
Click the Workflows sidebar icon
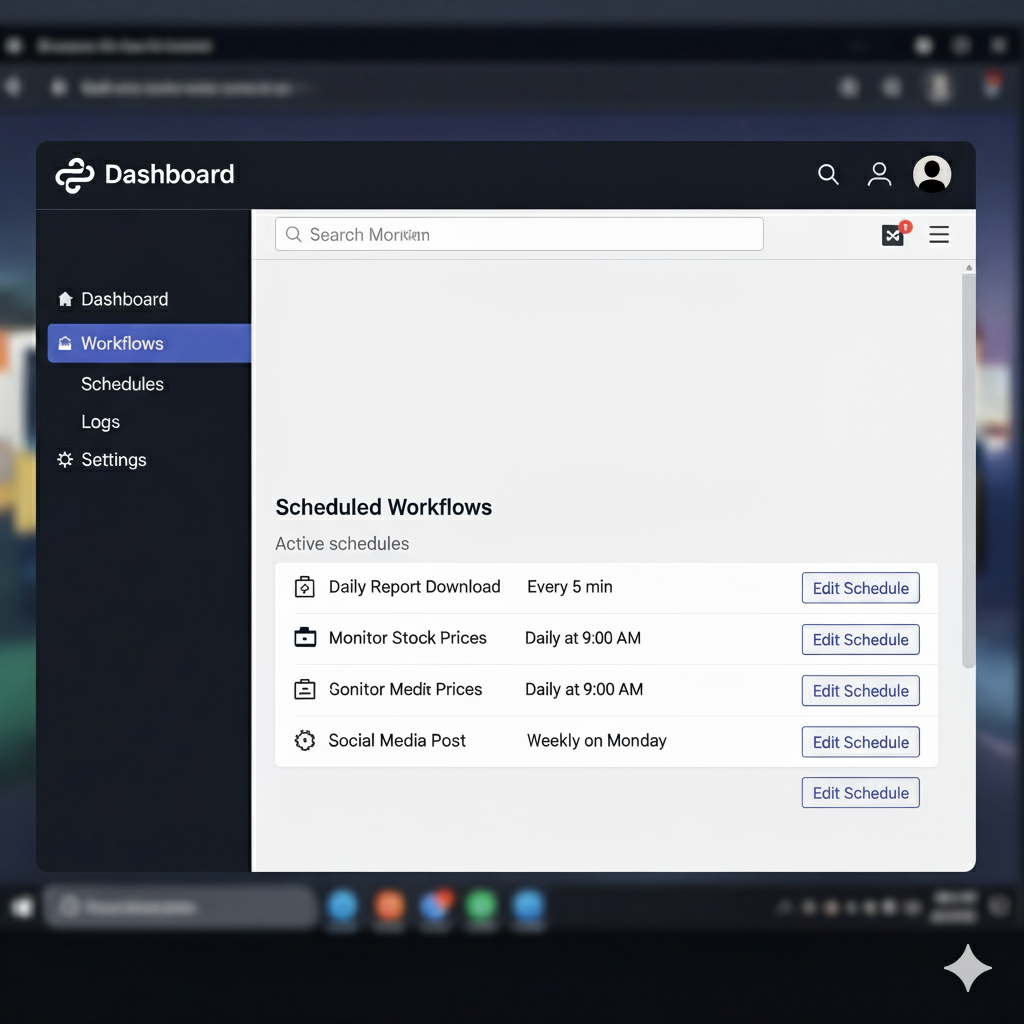(65, 344)
